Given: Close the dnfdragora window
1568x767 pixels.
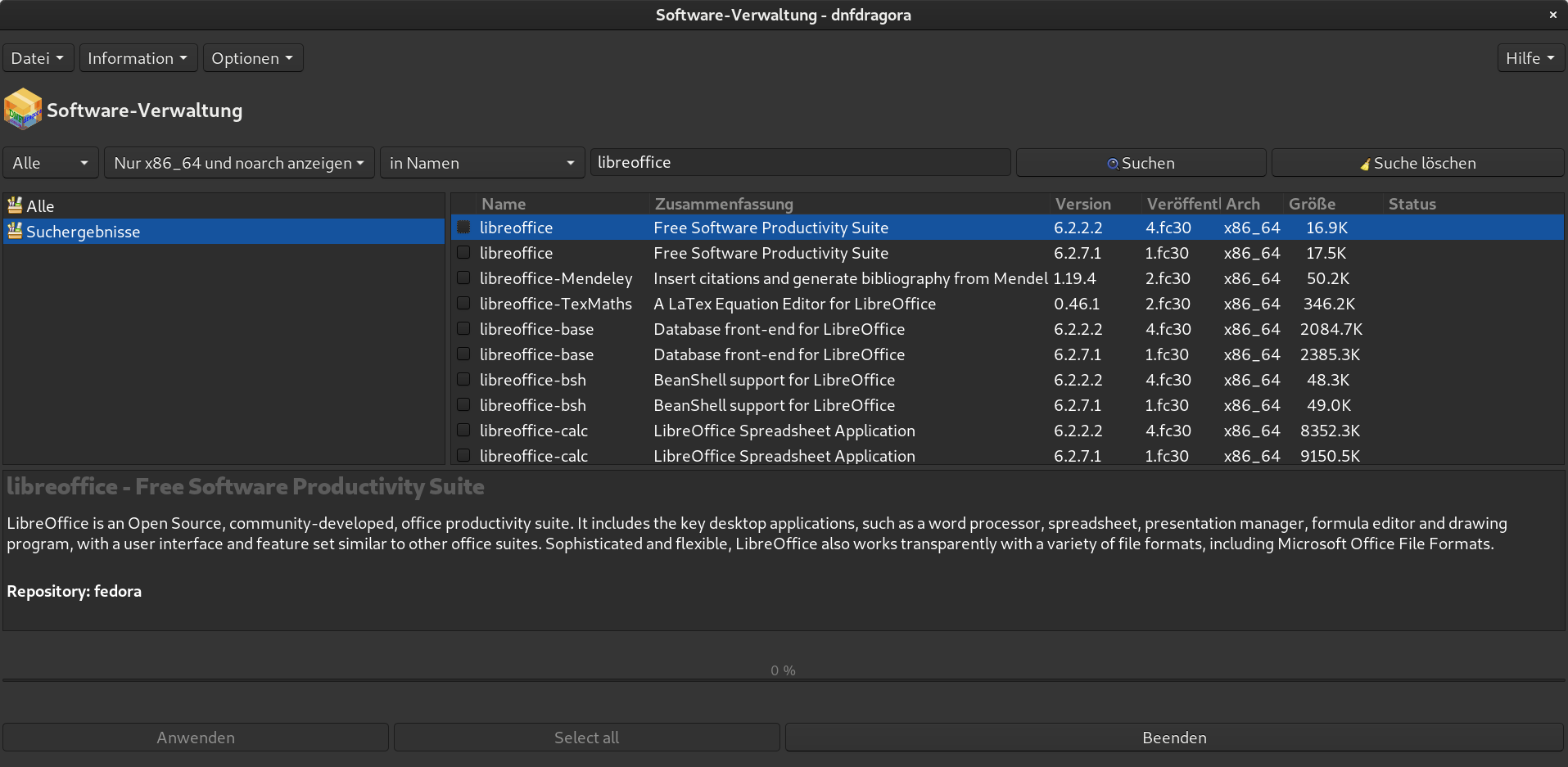Looking at the screenshot, I should tap(1552, 15).
